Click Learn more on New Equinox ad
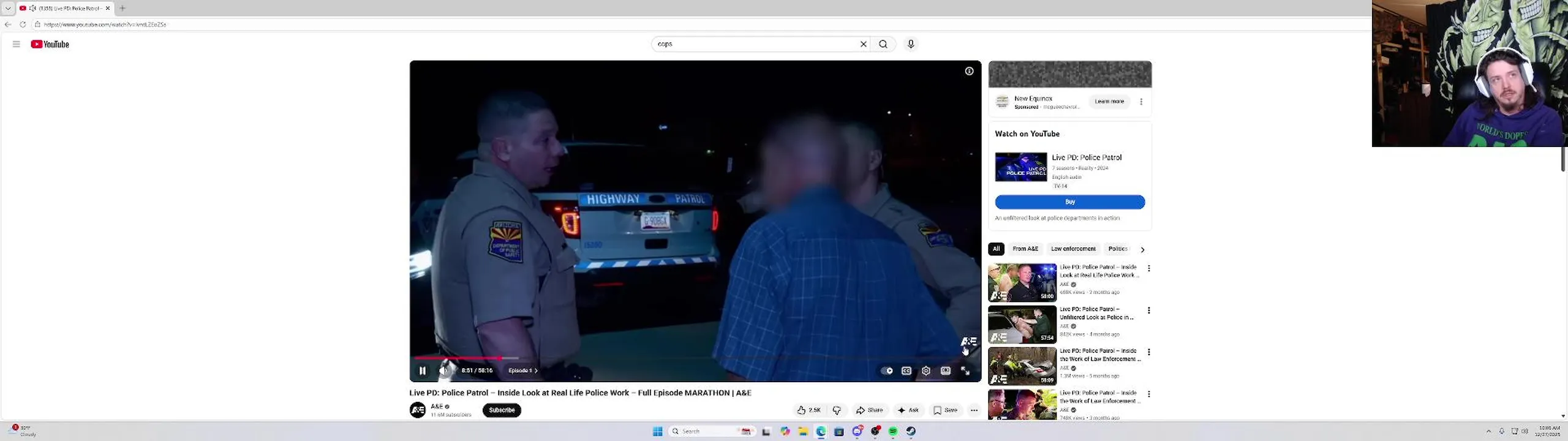The height and width of the screenshot is (441, 1568). pyautogui.click(x=1109, y=102)
